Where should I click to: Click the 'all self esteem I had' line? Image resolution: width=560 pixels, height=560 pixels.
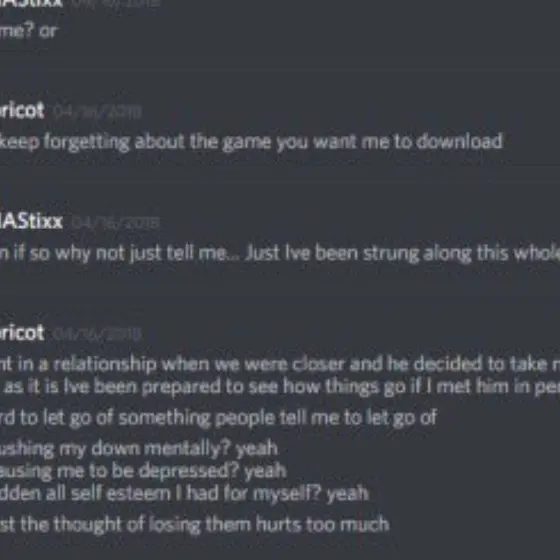(x=184, y=494)
